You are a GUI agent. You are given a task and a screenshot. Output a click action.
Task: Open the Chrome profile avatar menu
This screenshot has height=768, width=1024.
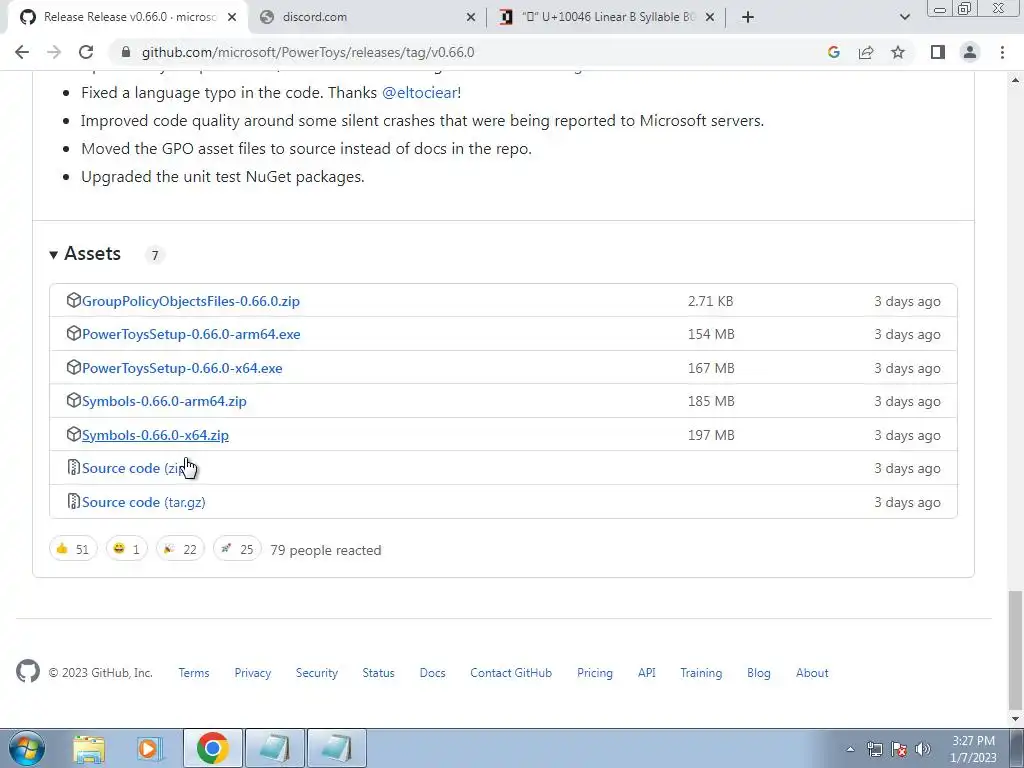pos(970,52)
